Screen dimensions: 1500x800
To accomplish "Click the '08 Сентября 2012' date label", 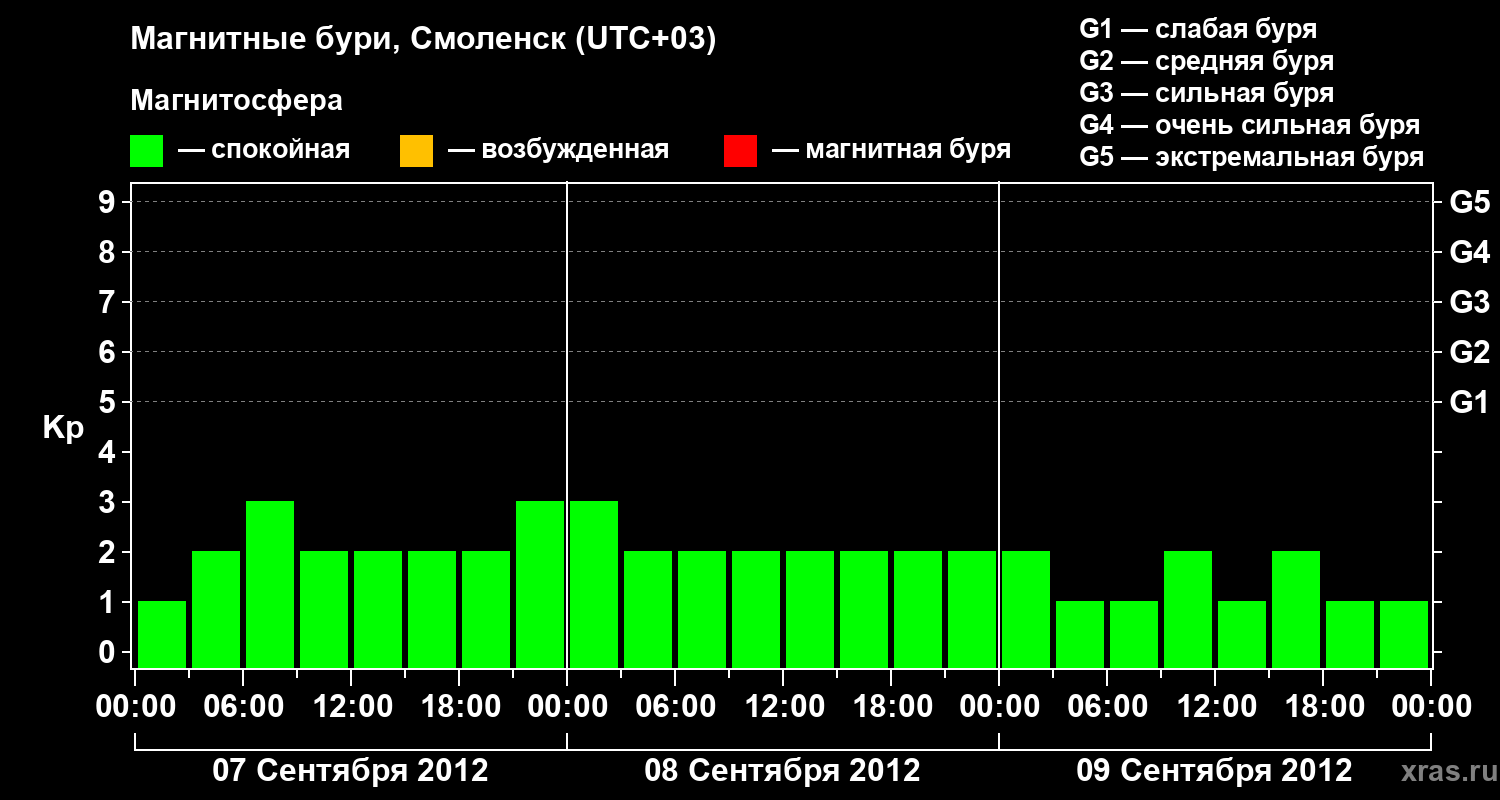I will (782, 771).
